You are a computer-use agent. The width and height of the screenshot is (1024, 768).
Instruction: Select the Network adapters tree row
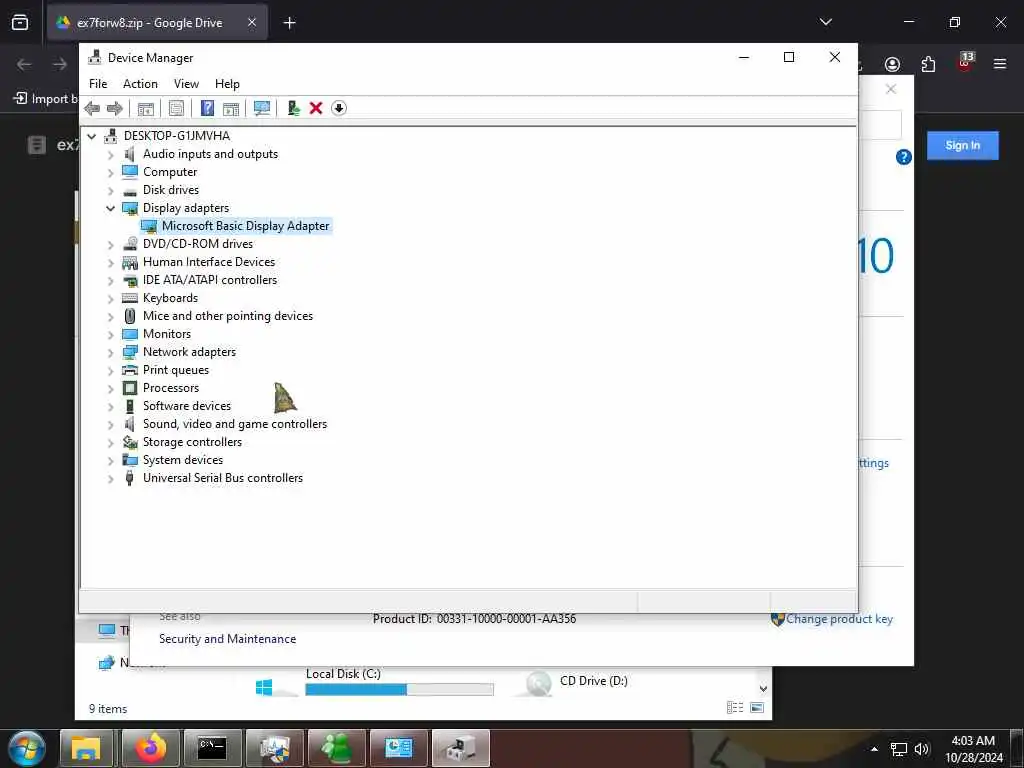189,352
